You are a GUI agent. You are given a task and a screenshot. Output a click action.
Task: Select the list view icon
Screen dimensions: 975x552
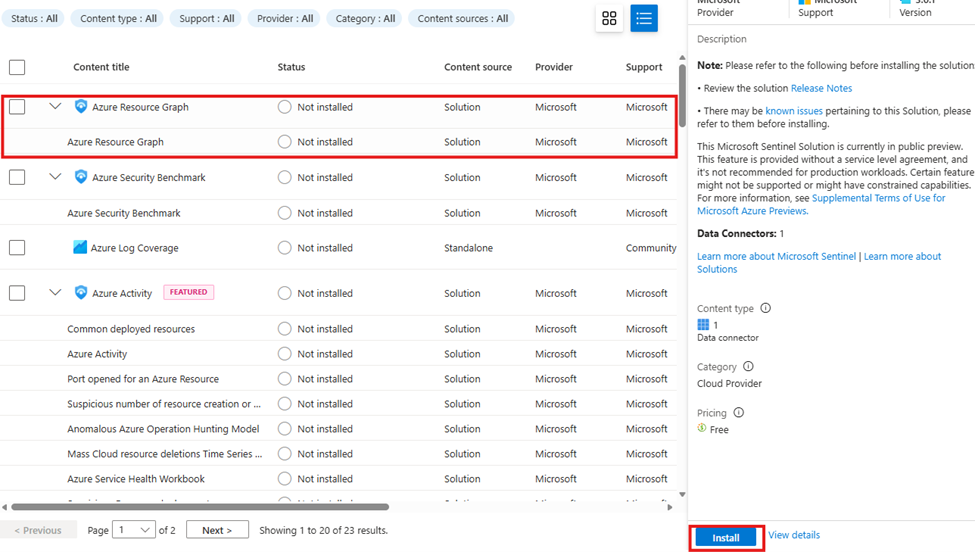[x=644, y=18]
